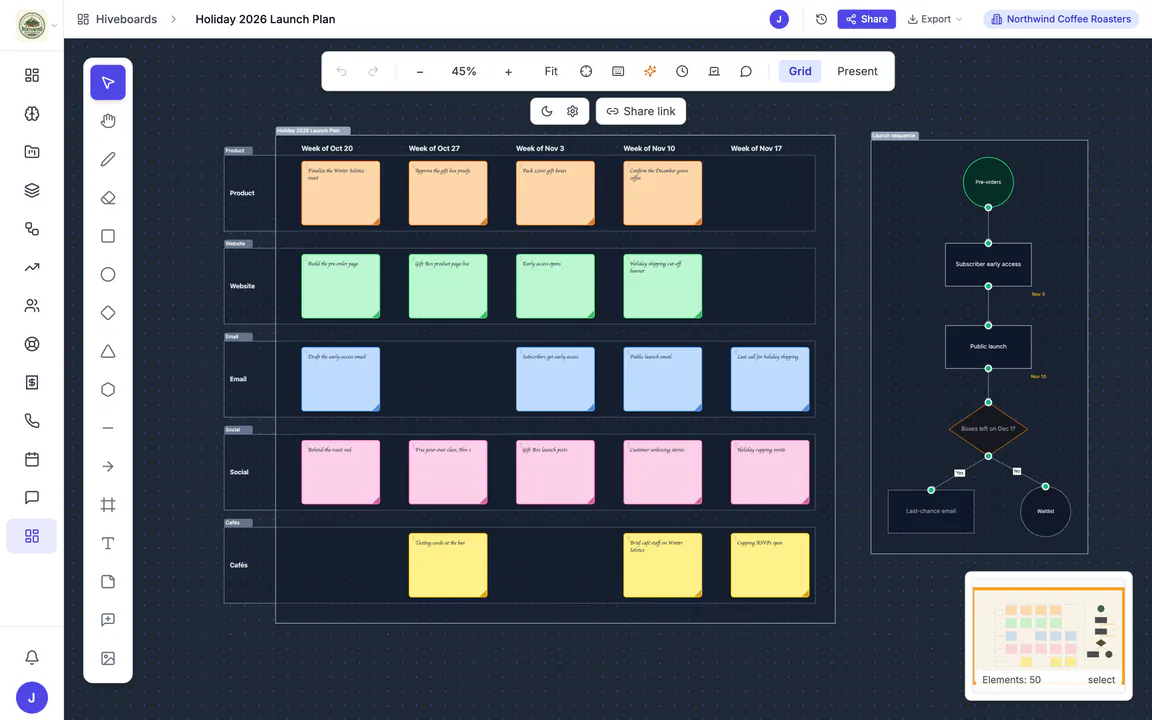Select the 'Early access opens' green sticky note
The width and height of the screenshot is (1152, 720).
[x=555, y=286]
